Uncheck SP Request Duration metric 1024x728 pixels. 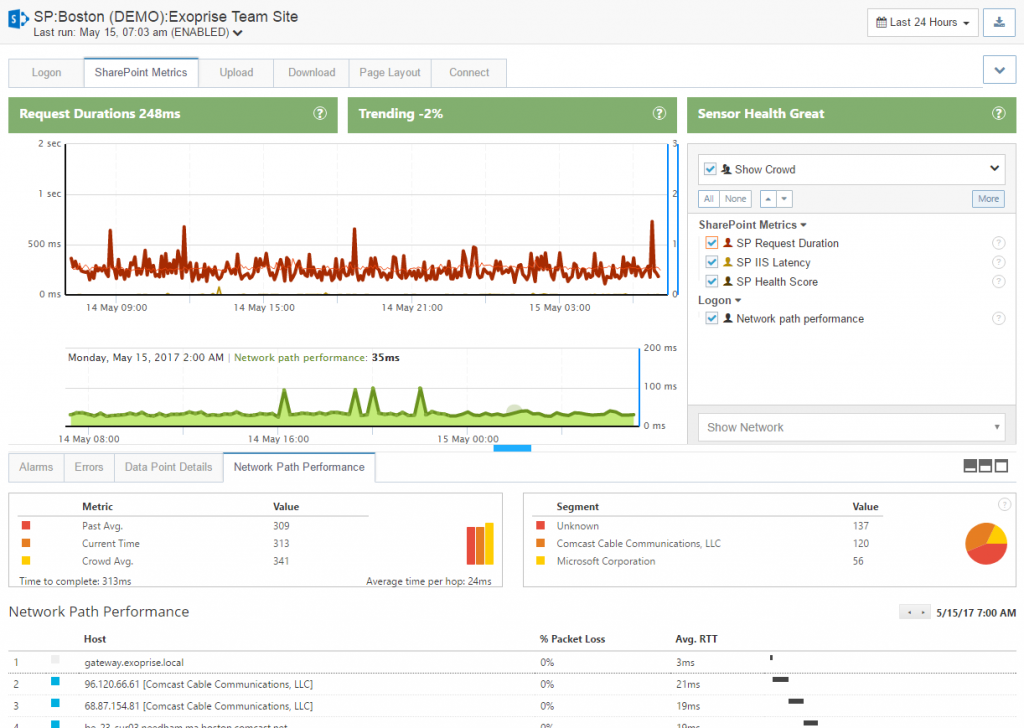[x=712, y=244]
